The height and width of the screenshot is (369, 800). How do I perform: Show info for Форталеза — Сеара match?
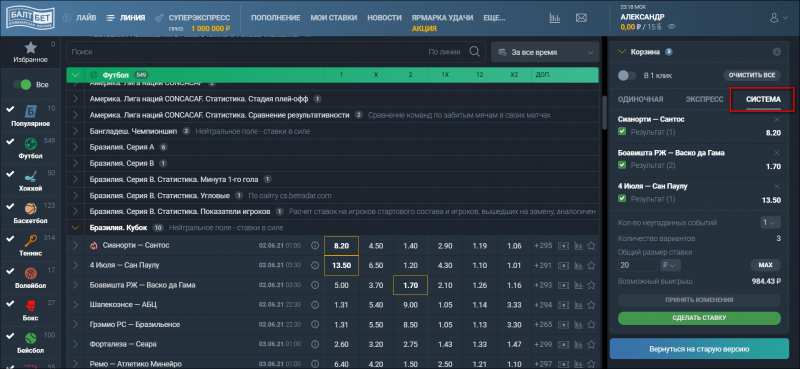point(315,344)
